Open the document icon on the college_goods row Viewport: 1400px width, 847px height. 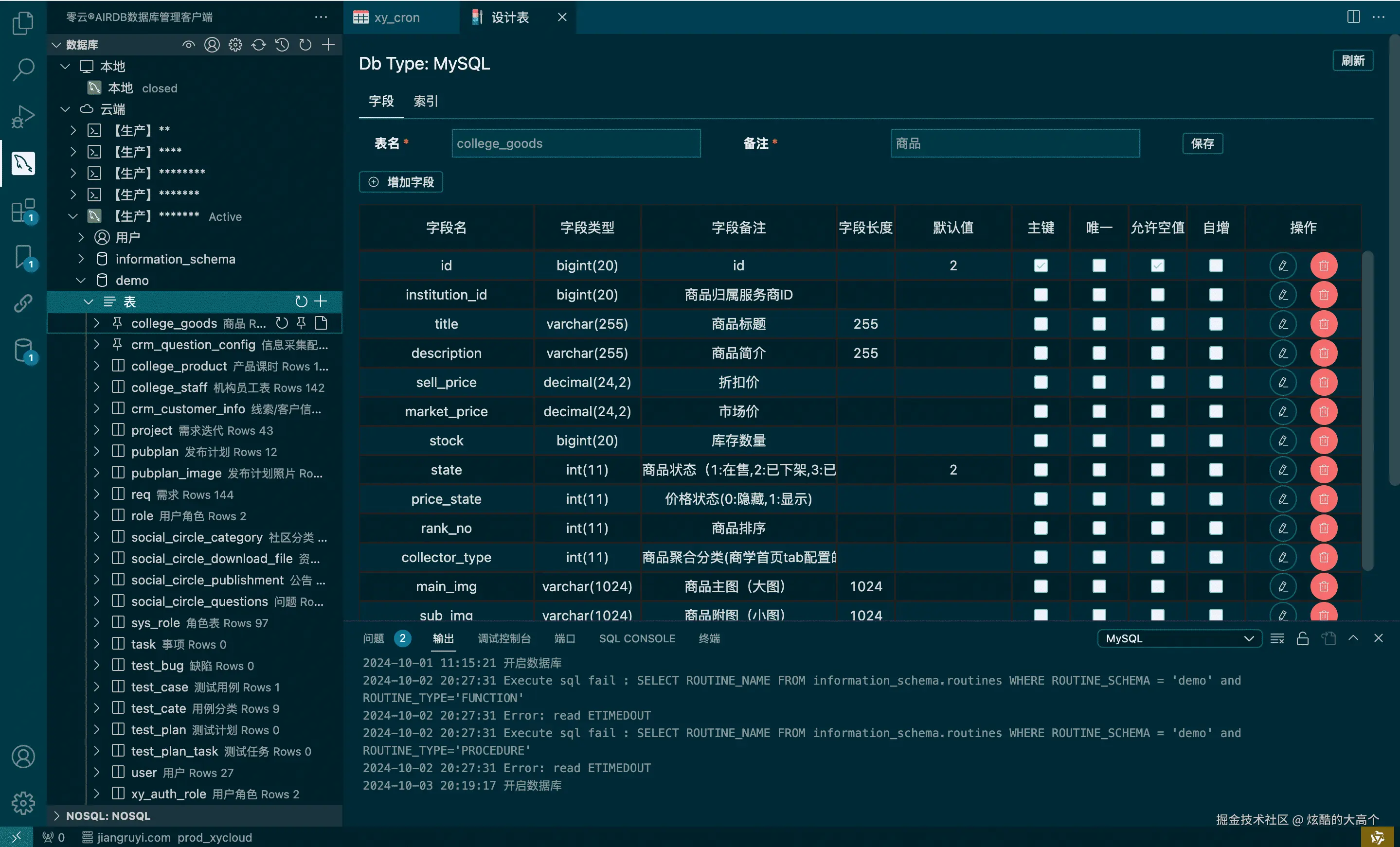coord(321,323)
